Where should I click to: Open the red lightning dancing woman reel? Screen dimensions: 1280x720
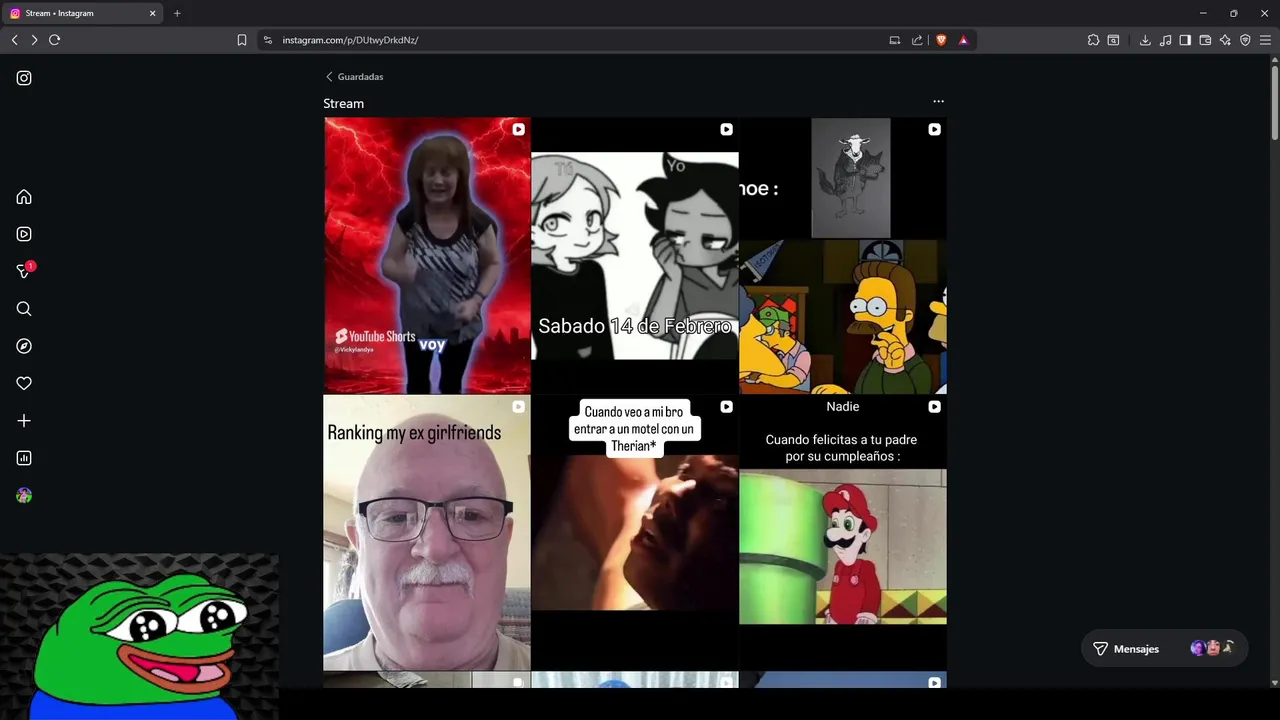(427, 255)
